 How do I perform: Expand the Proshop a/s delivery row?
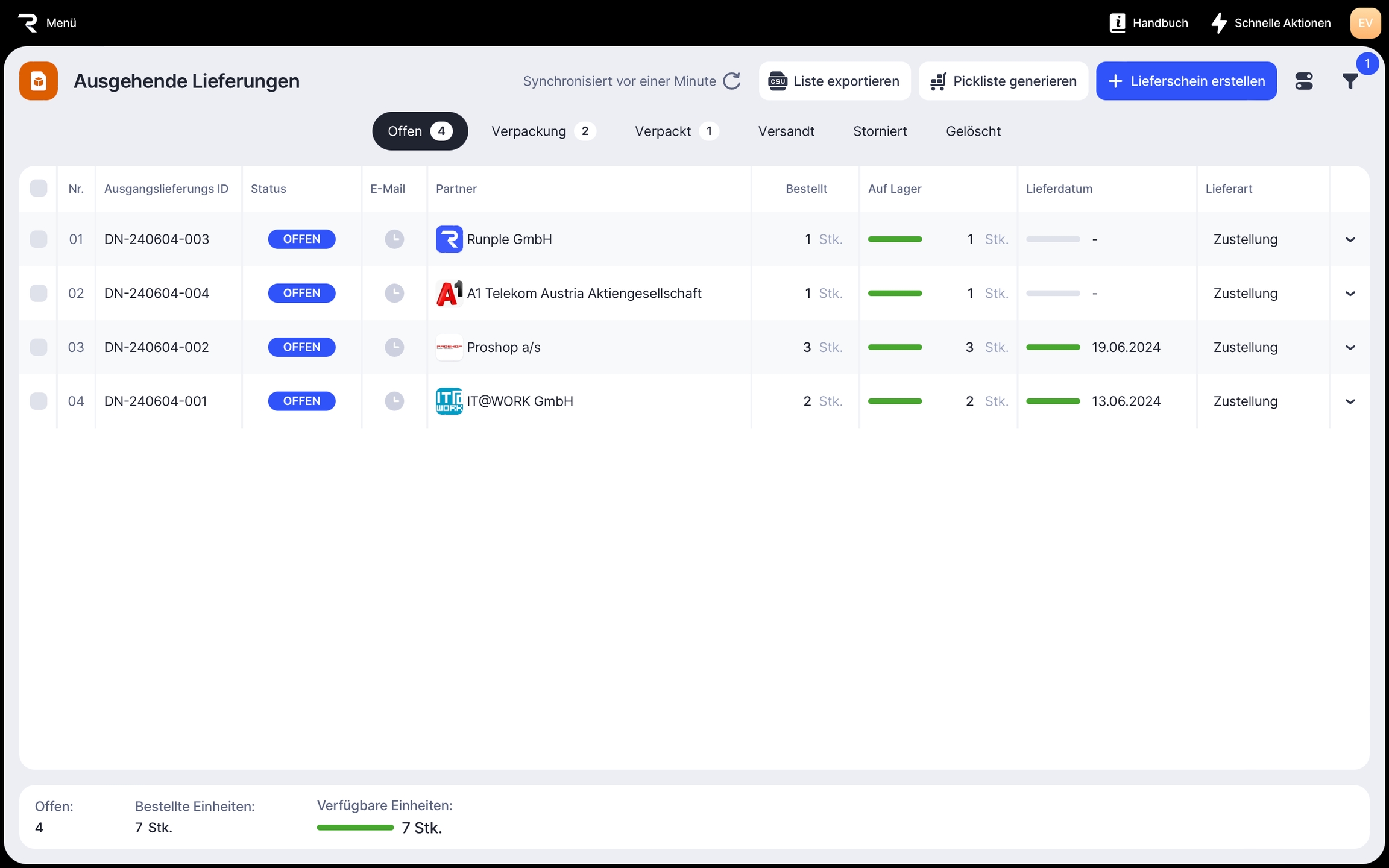coord(1350,348)
